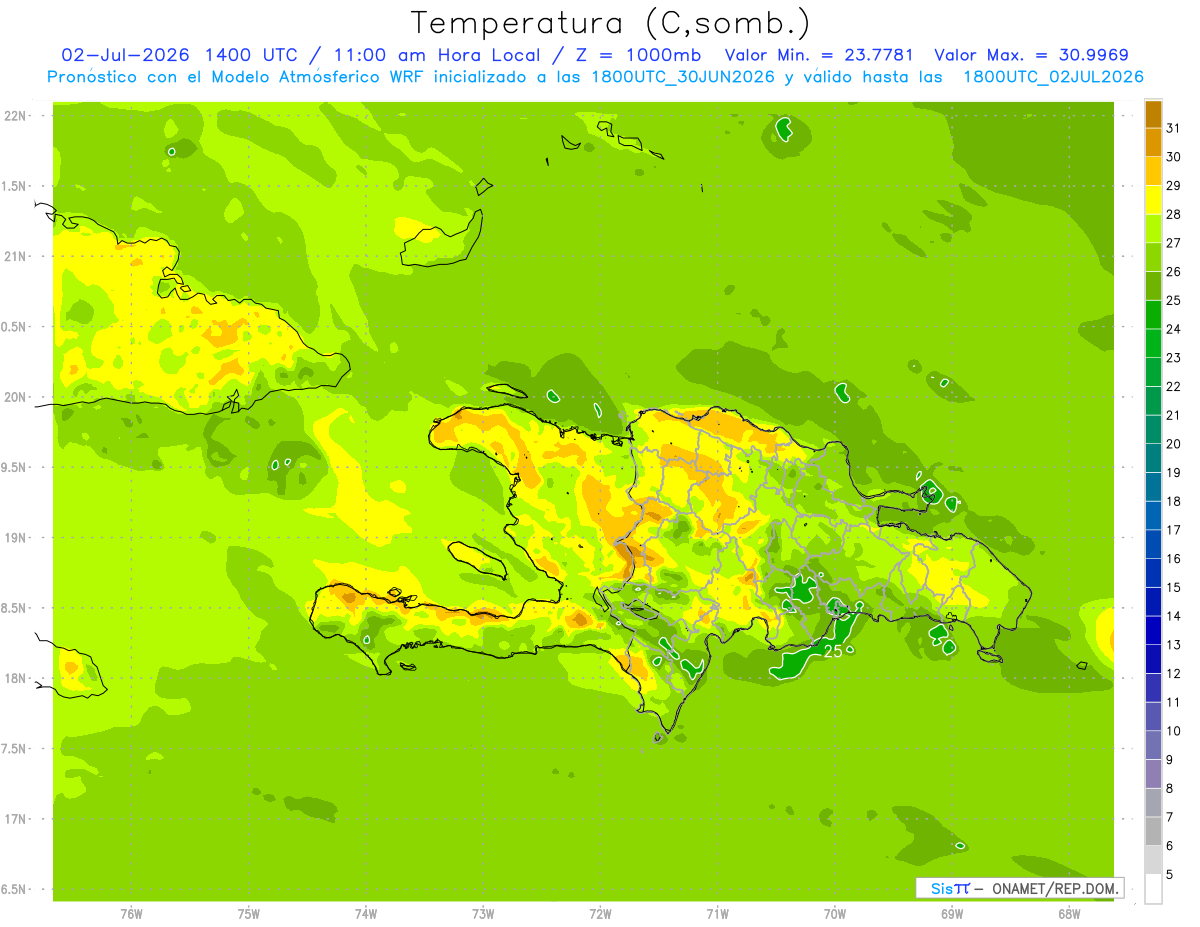Click the "76W" longitude axis label
Viewport: 1200px width, 927px height.
point(131,913)
